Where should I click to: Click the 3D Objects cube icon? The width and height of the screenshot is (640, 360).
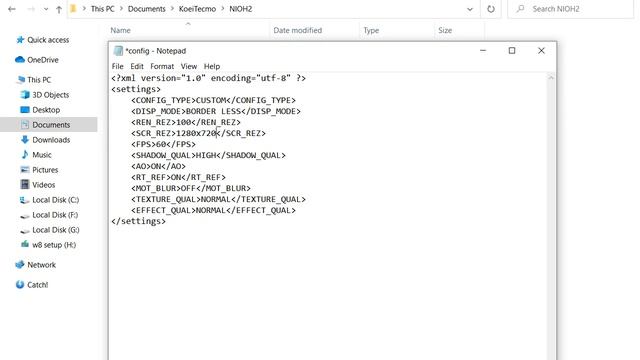coord(25,95)
